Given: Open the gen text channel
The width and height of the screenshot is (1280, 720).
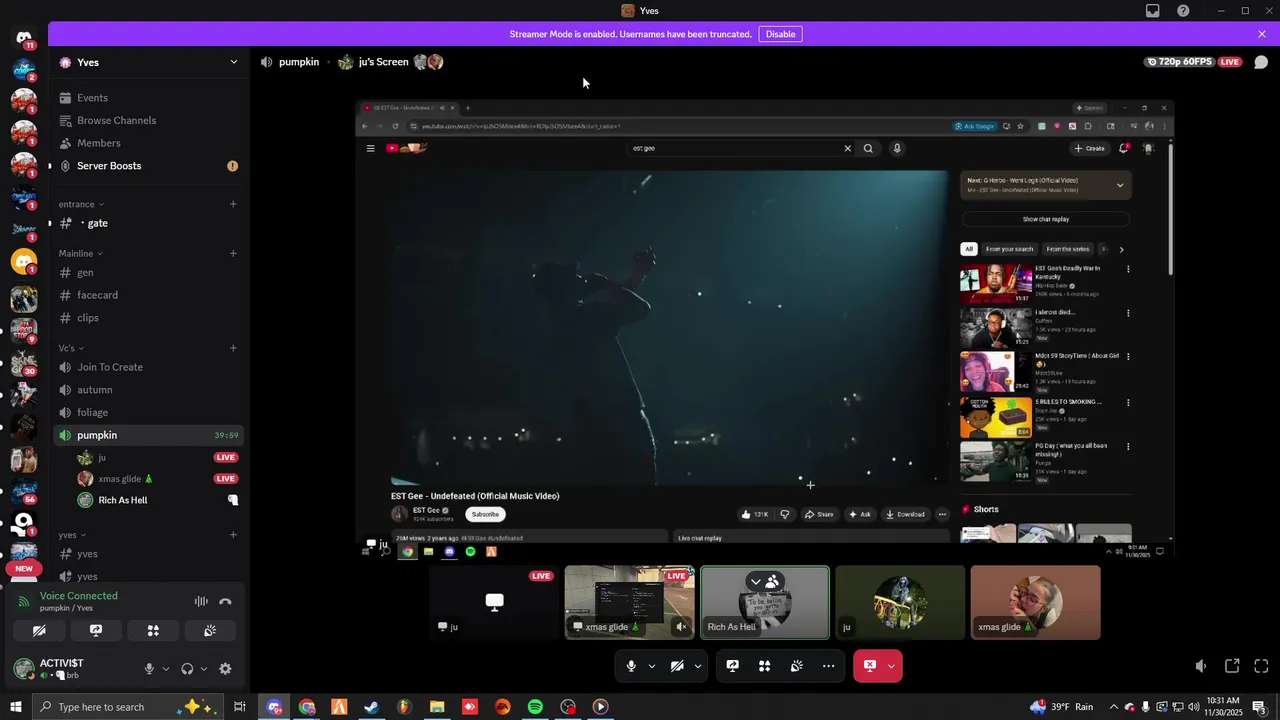Looking at the screenshot, I should coord(148,273).
